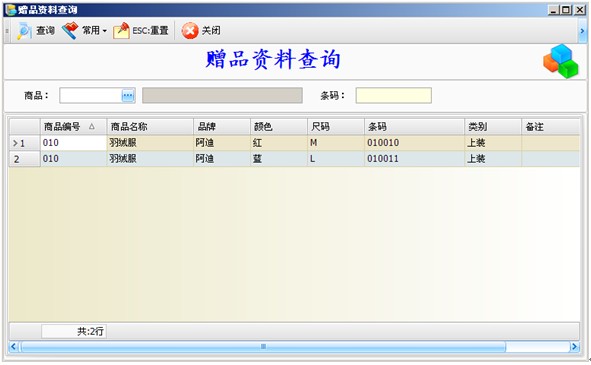The width and height of the screenshot is (591, 365).
Task: Click the window title bar app icon
Action: pos(11,10)
